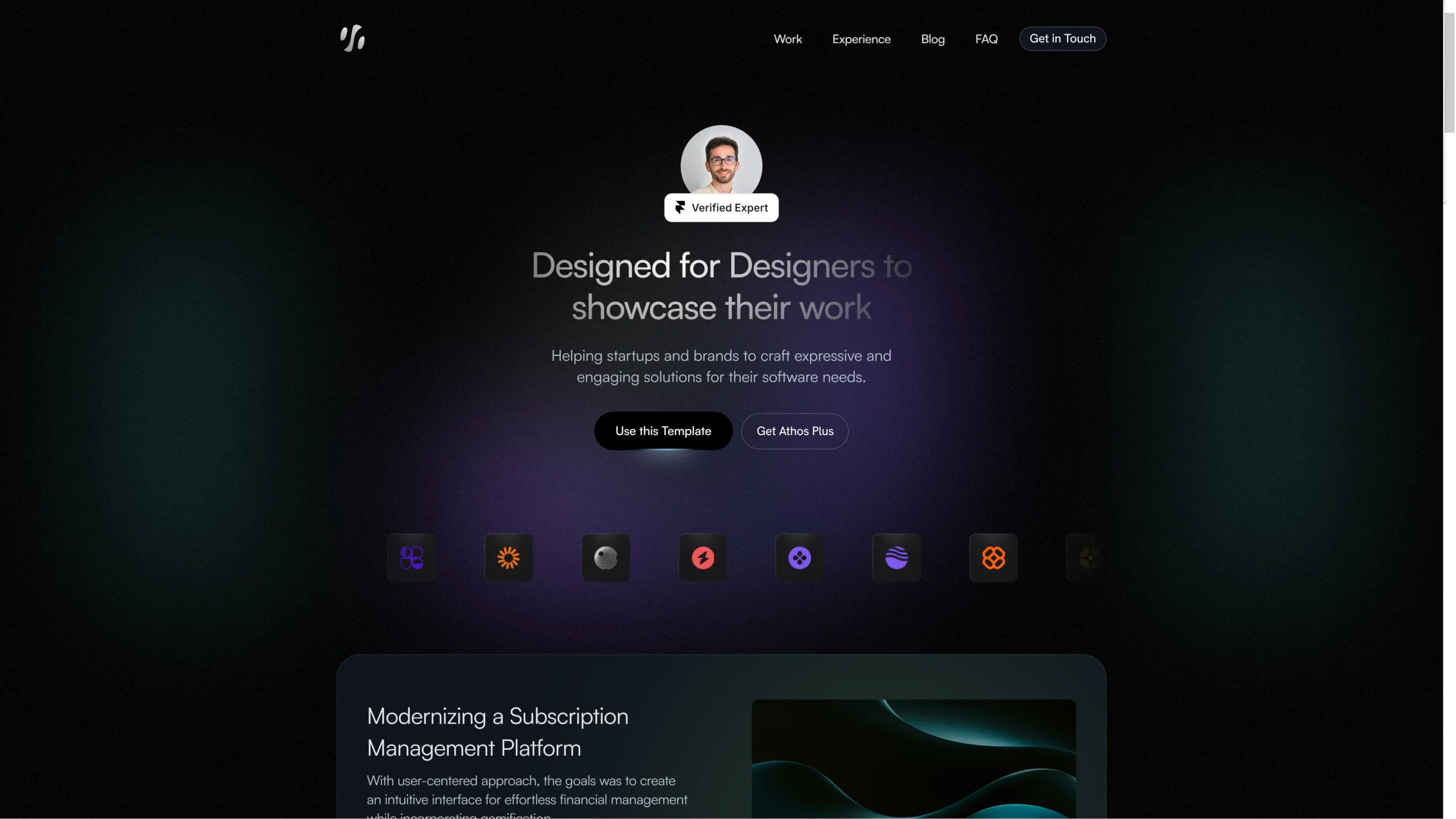The height and width of the screenshot is (819, 1456).
Task: Click the blue crosshair/target icon
Action: coord(800,557)
